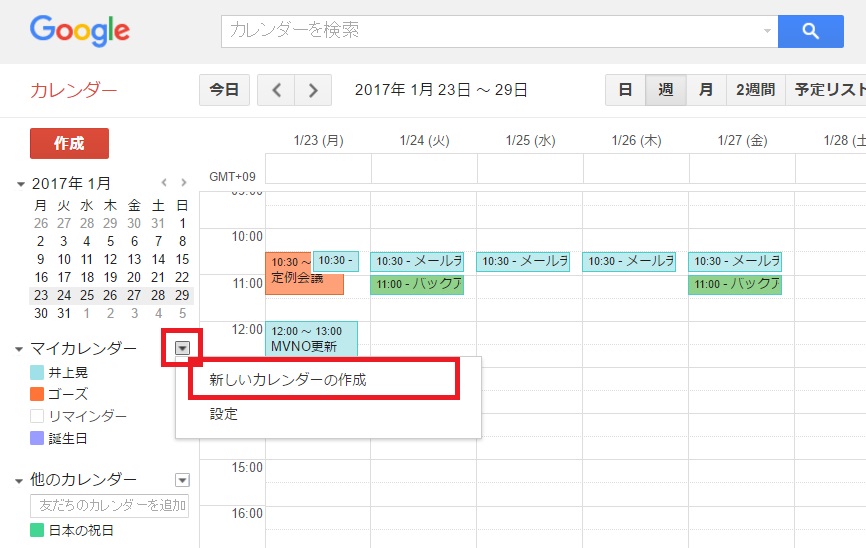Switch to the 2週間 view tab

[x=756, y=90]
